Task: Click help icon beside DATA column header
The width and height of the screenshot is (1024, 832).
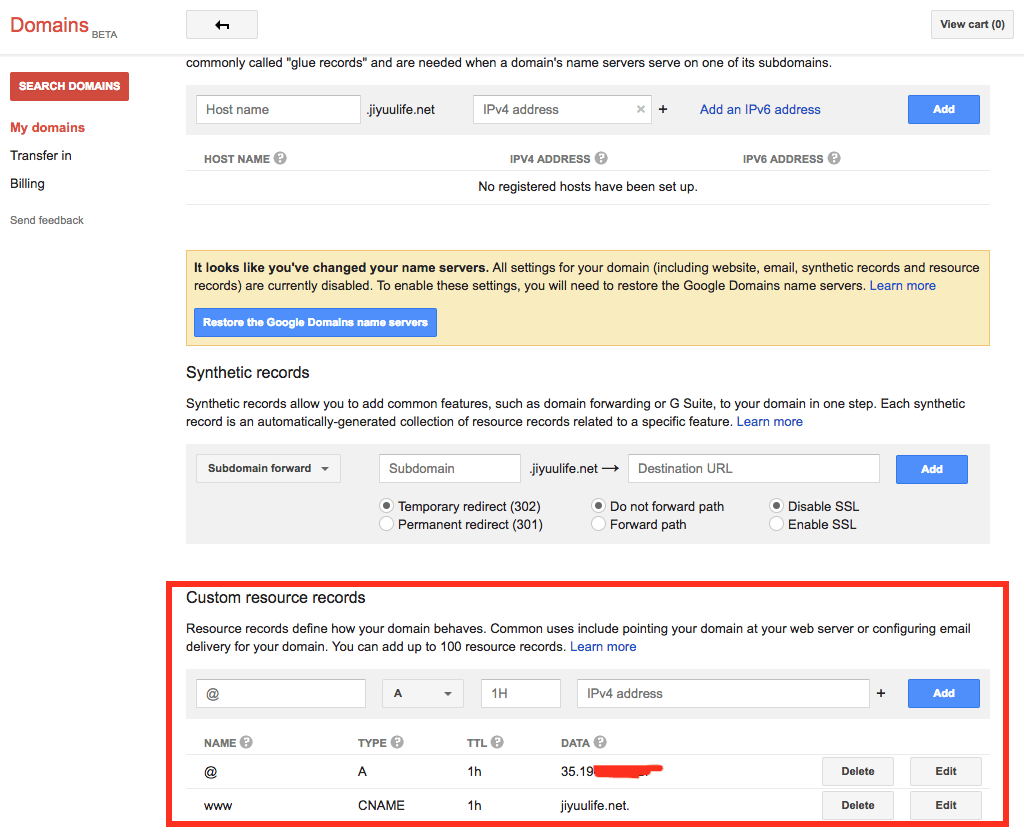Action: 600,742
